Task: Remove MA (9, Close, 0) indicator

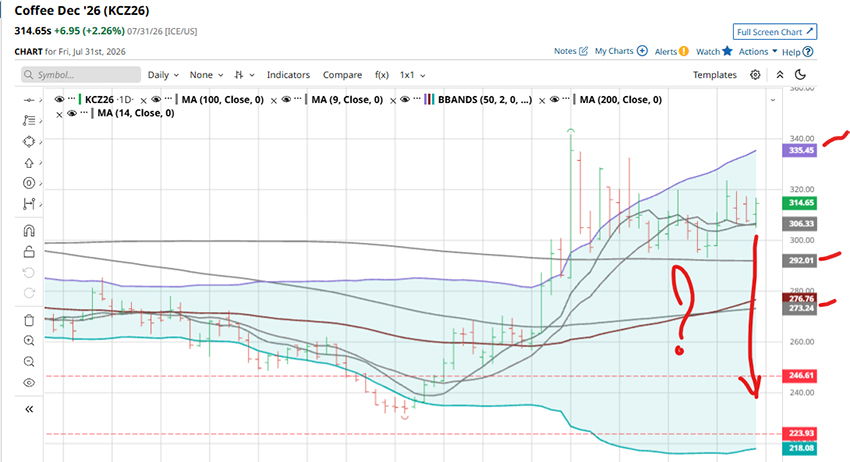Action: pos(392,100)
